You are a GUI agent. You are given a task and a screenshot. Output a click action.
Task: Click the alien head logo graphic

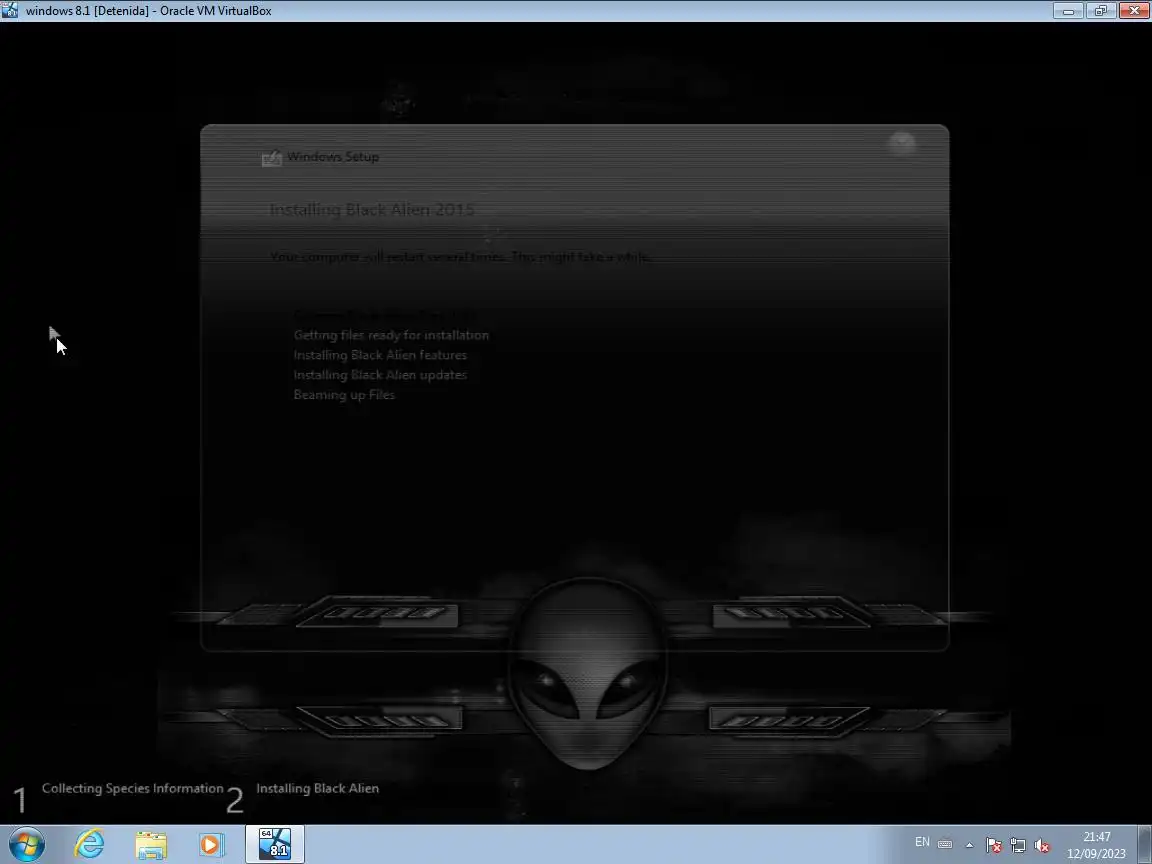(x=587, y=673)
